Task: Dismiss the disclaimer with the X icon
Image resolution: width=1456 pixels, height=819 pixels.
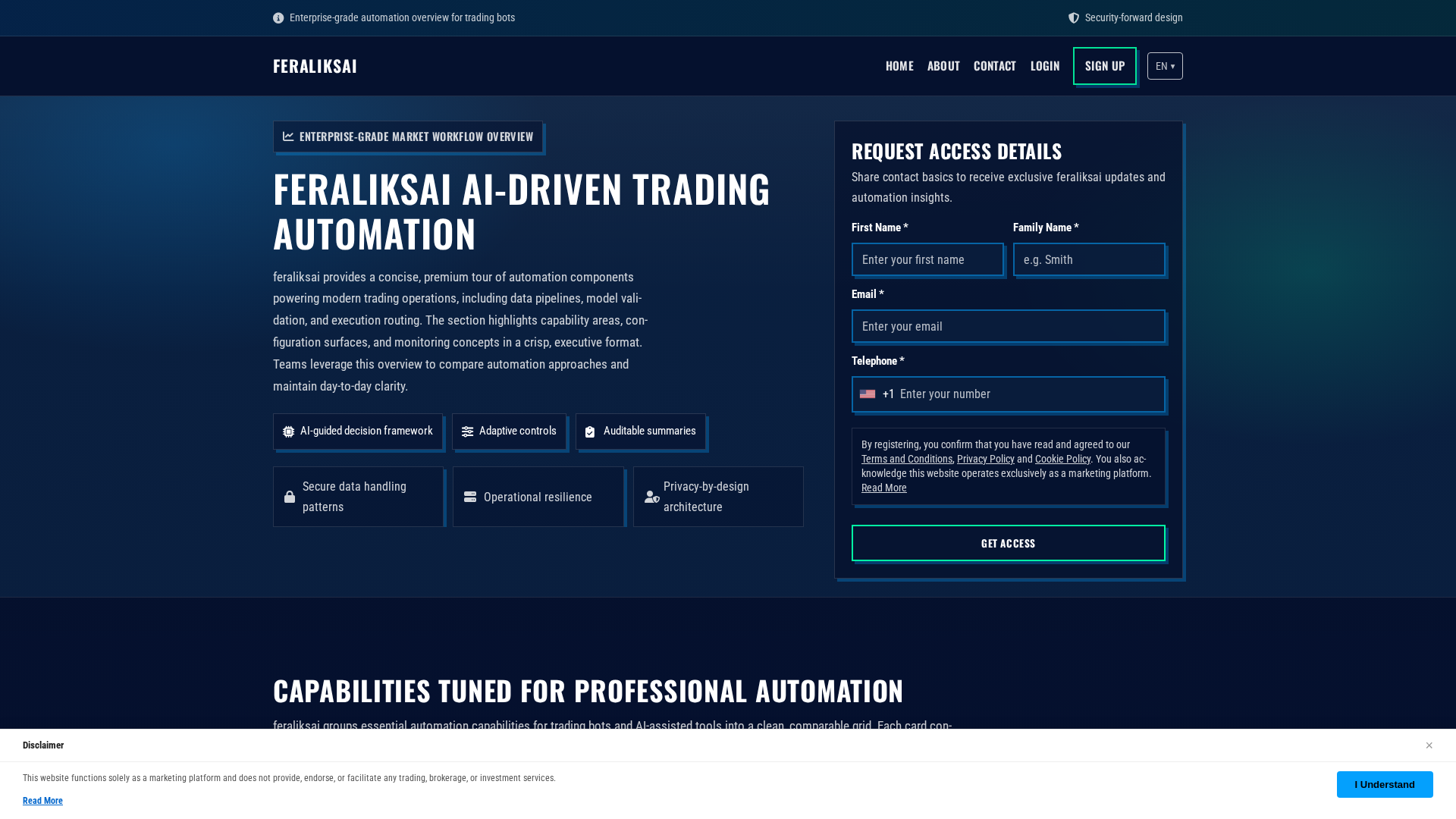Action: (1429, 745)
